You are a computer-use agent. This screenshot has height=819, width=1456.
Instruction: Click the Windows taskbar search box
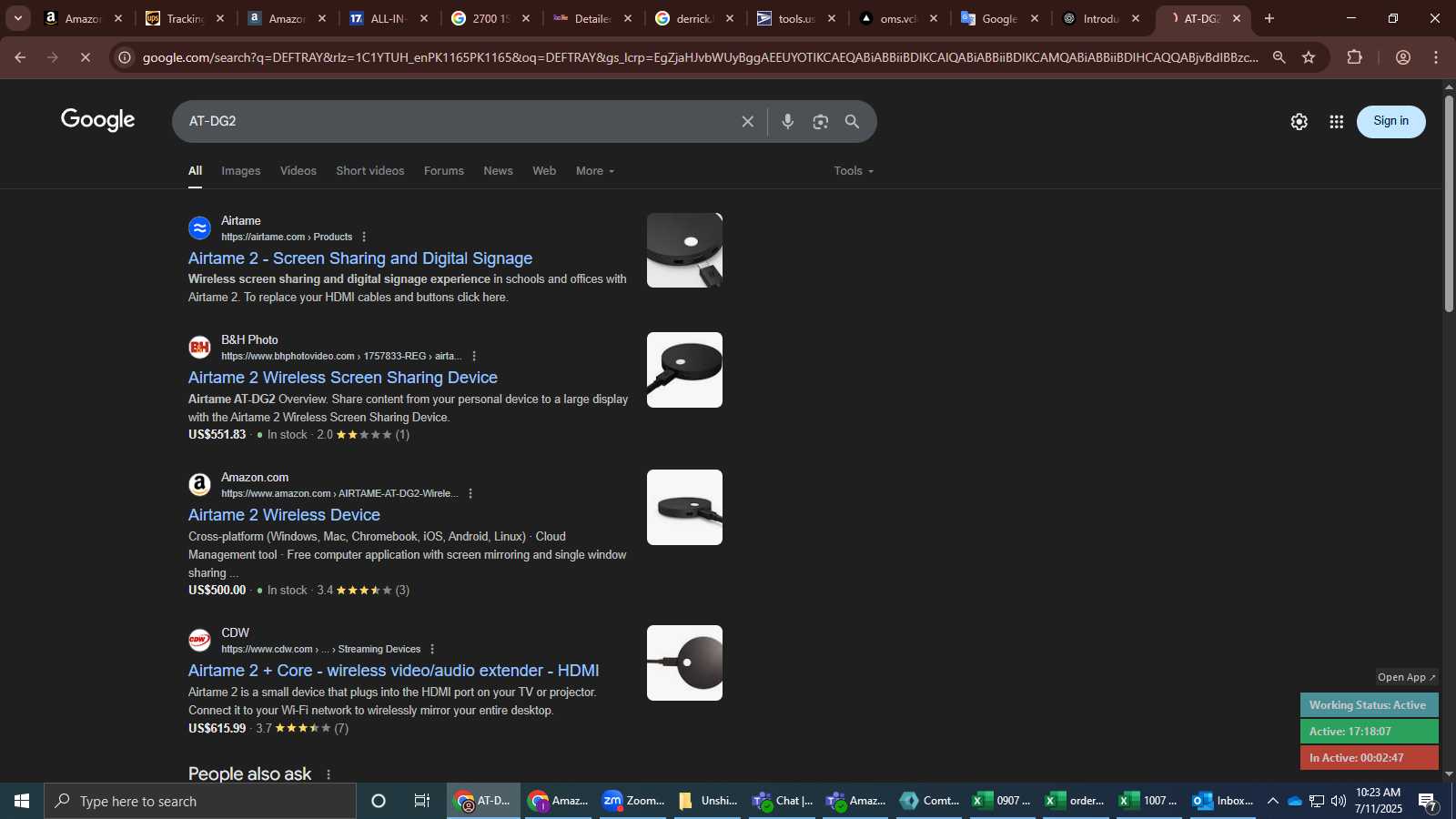[x=200, y=801]
